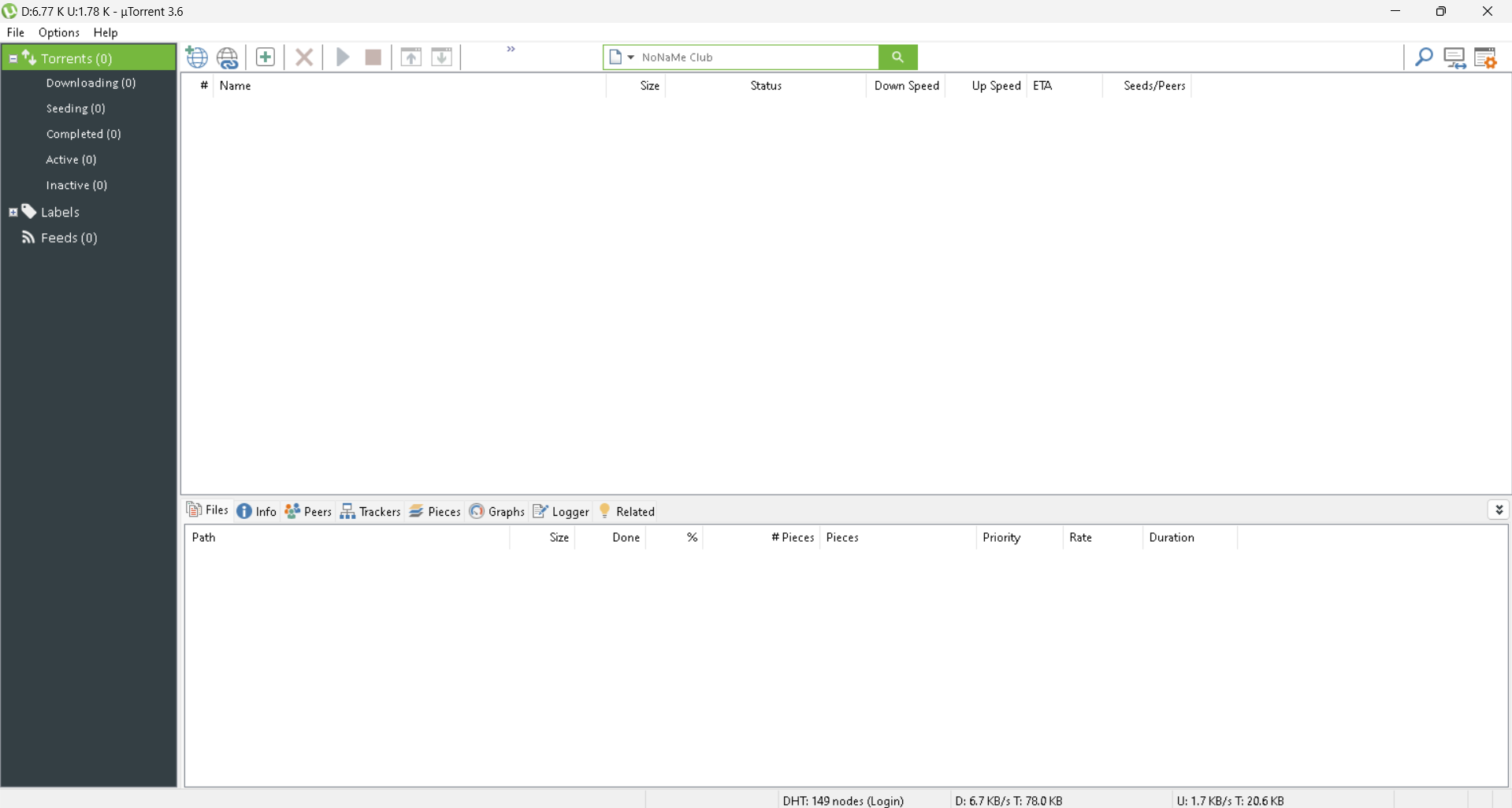The height and width of the screenshot is (808, 1512).
Task: Select Completed (0) category
Action: pyautogui.click(x=84, y=134)
